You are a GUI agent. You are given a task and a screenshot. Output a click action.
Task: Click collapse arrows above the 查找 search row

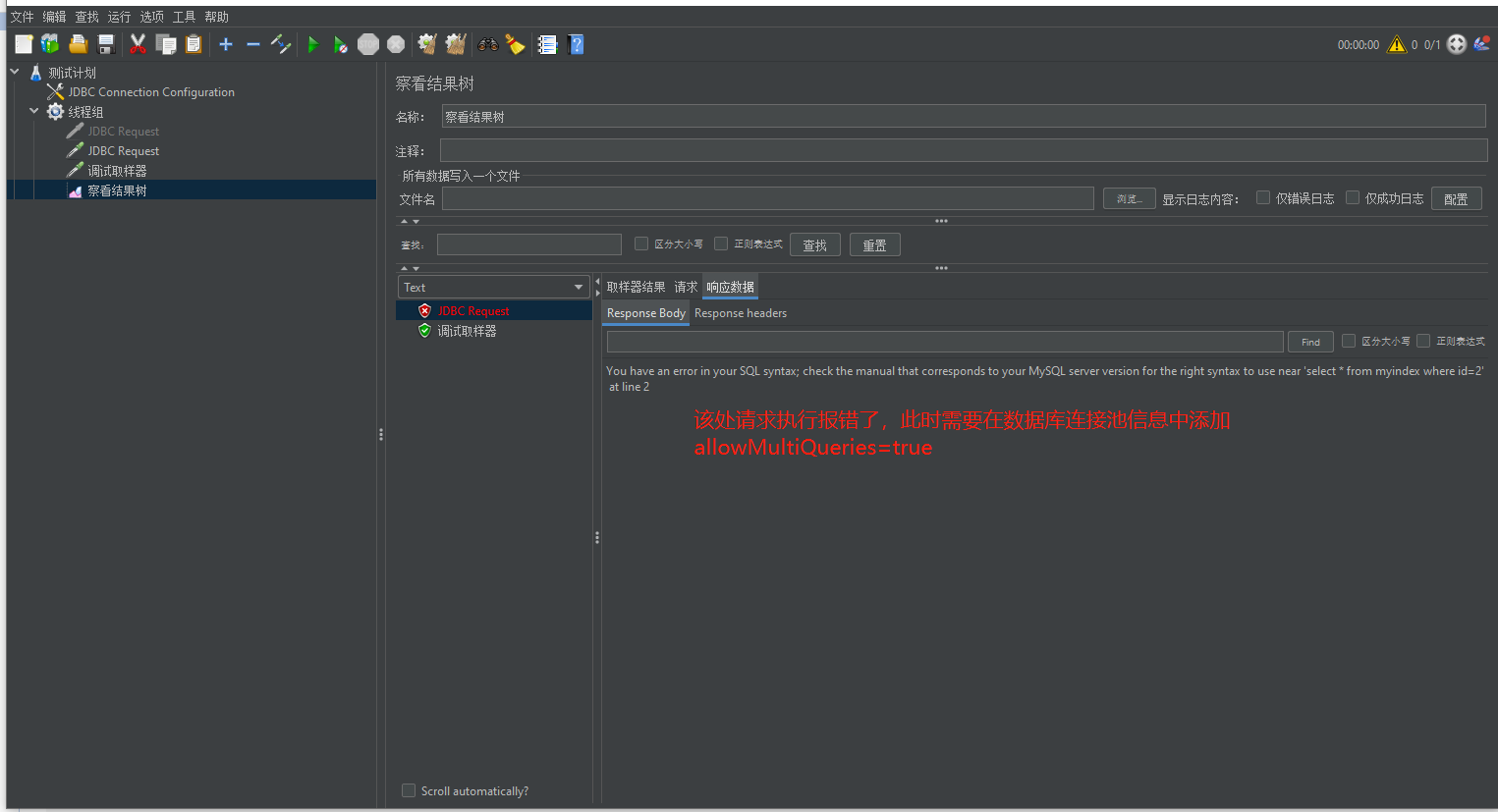pyautogui.click(x=410, y=222)
